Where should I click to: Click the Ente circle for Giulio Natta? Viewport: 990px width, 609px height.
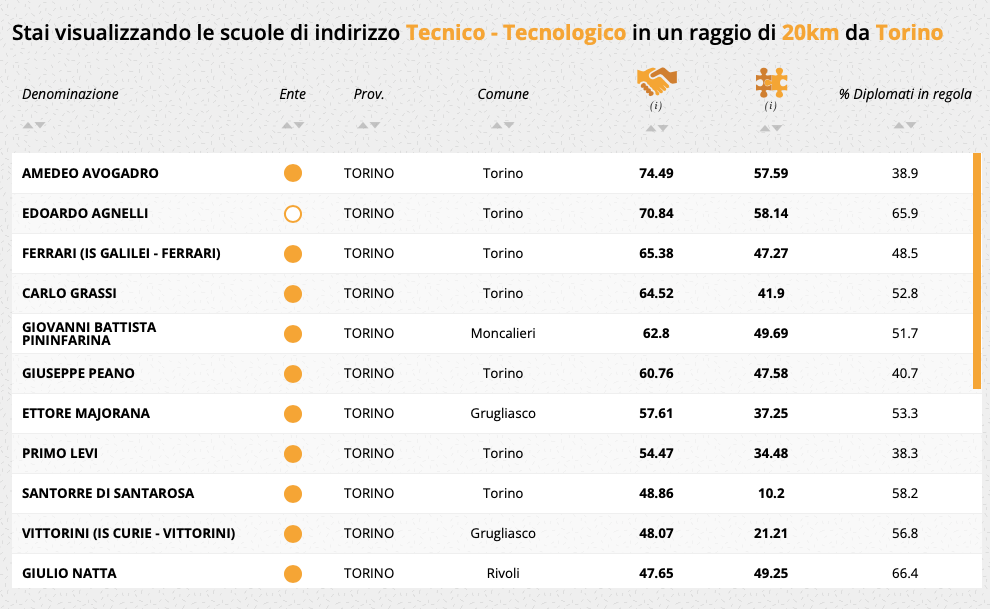click(293, 573)
